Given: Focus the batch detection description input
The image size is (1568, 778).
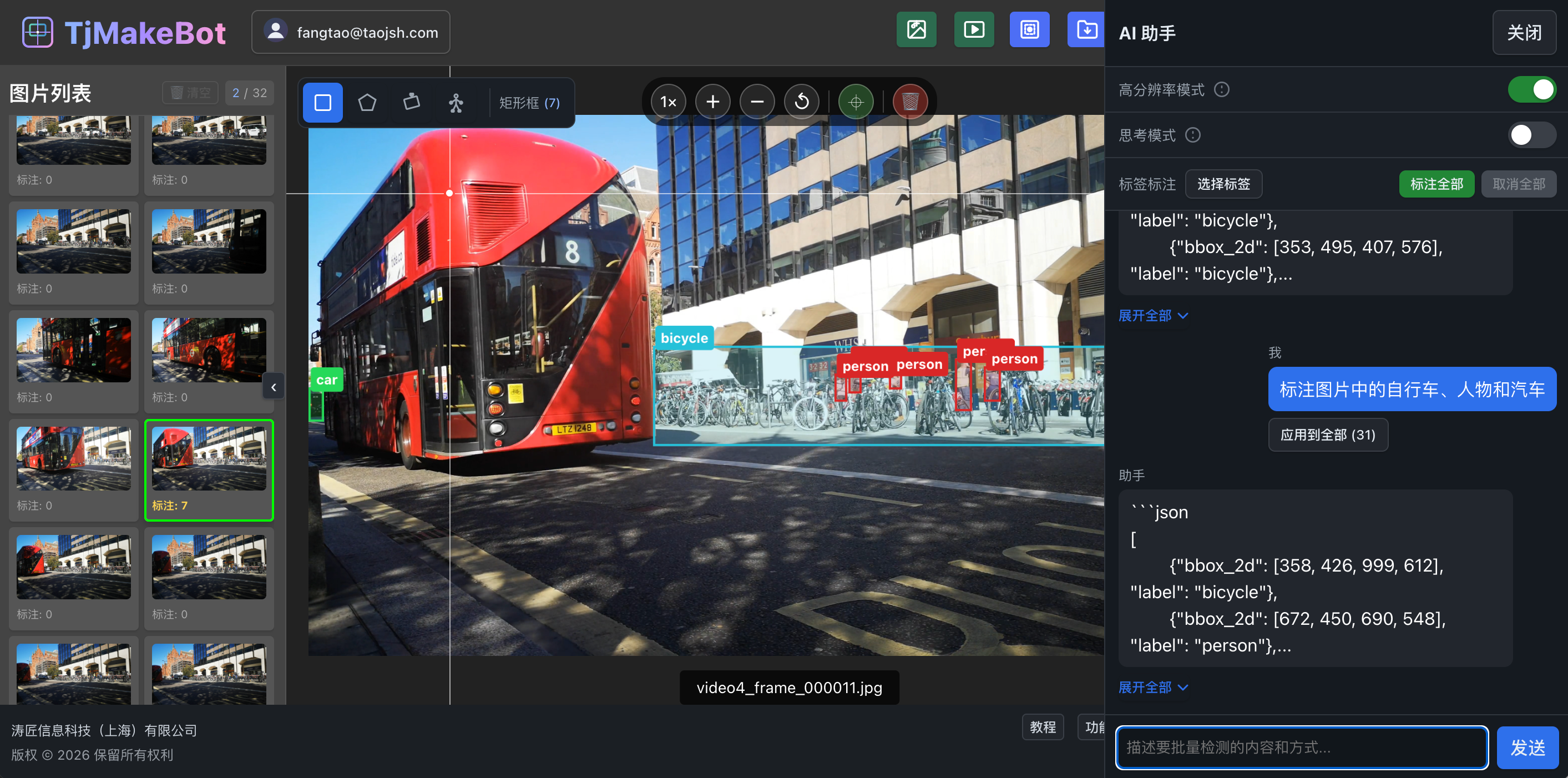Looking at the screenshot, I should click(1301, 747).
